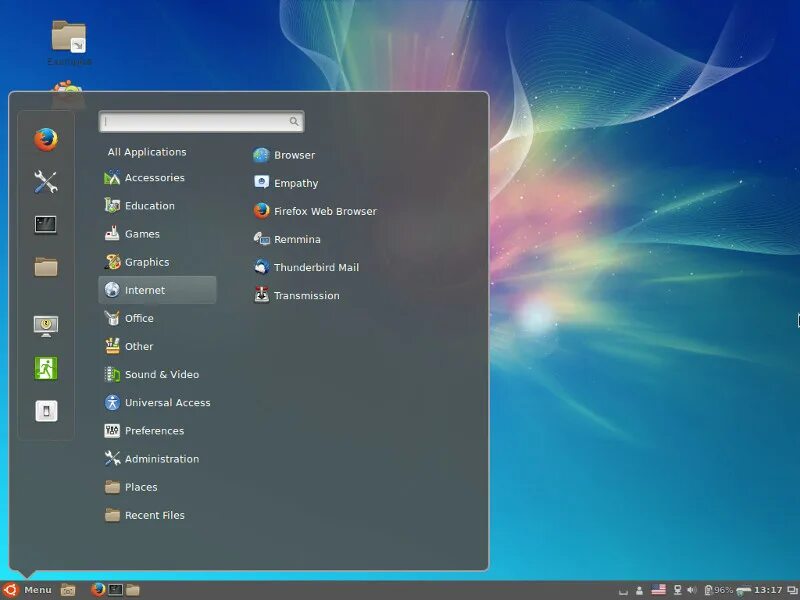Screen dimensions: 800x600
Task: Launch Thunderbird Mail
Action: [x=318, y=267]
